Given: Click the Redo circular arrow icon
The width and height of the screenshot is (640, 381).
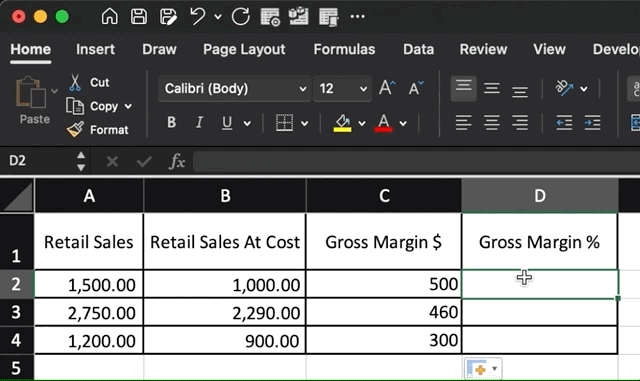Looking at the screenshot, I should click(x=240, y=17).
